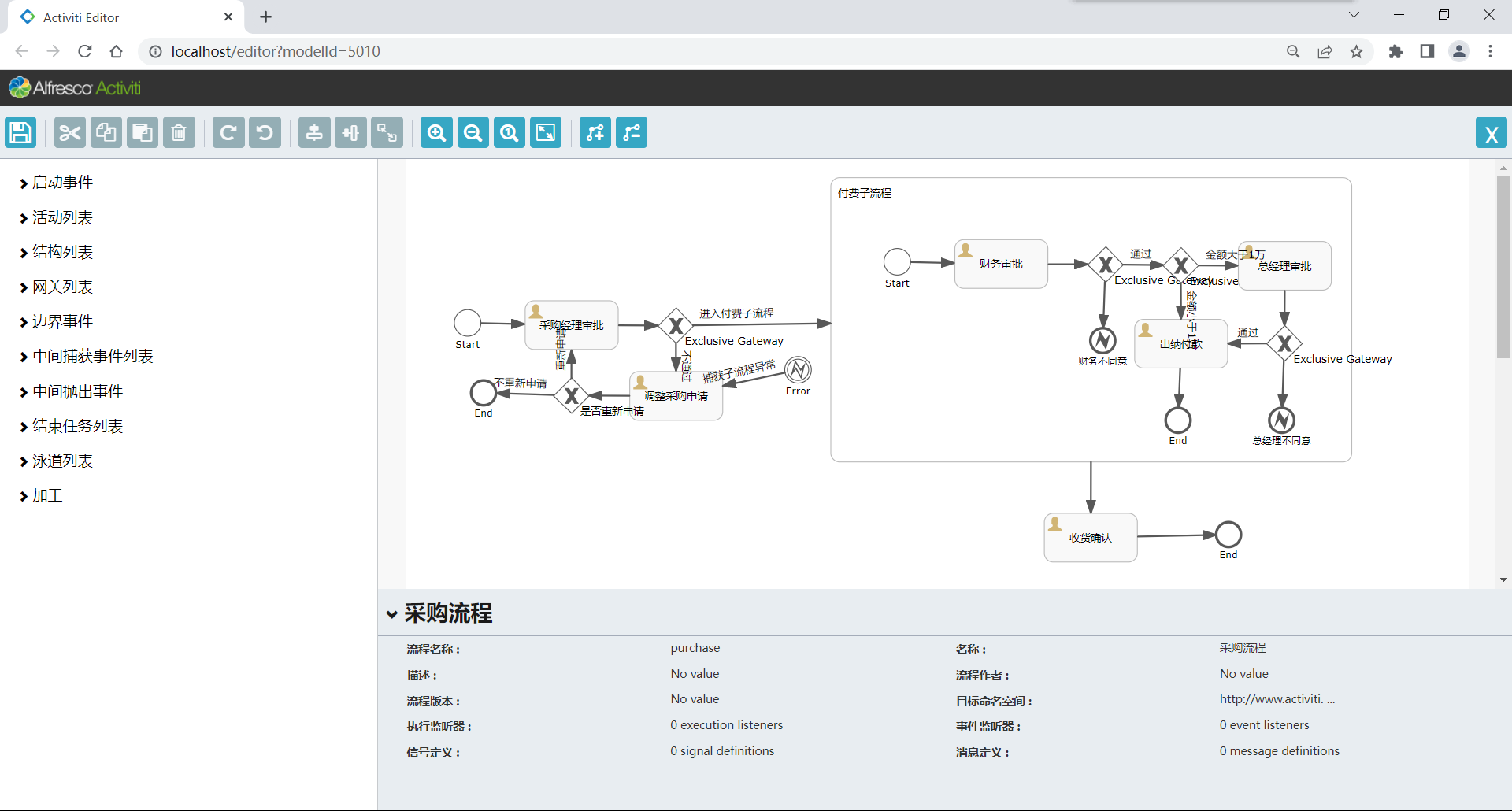Click the Paste icon in the toolbar
Screen dimensions: 1512x811
143,132
